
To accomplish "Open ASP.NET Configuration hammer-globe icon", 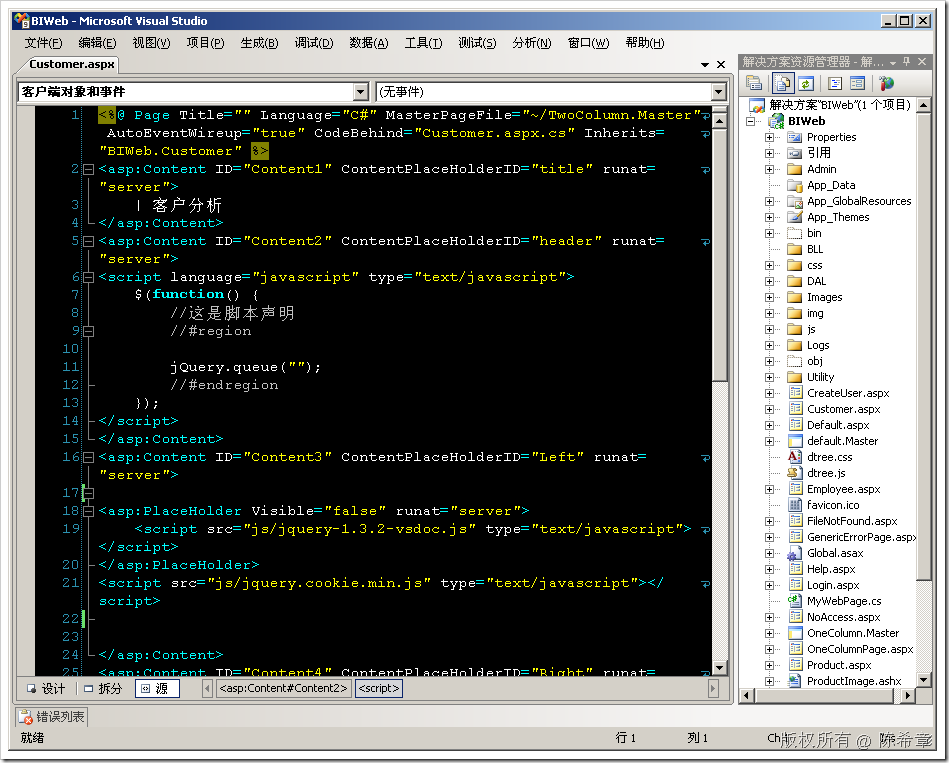I will (x=887, y=83).
